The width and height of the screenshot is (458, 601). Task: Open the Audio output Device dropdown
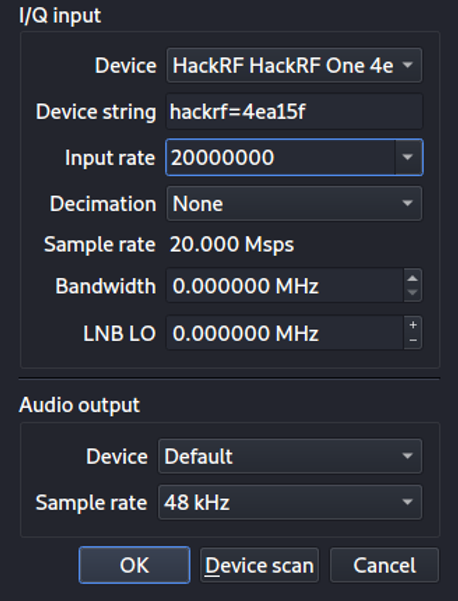(290, 456)
